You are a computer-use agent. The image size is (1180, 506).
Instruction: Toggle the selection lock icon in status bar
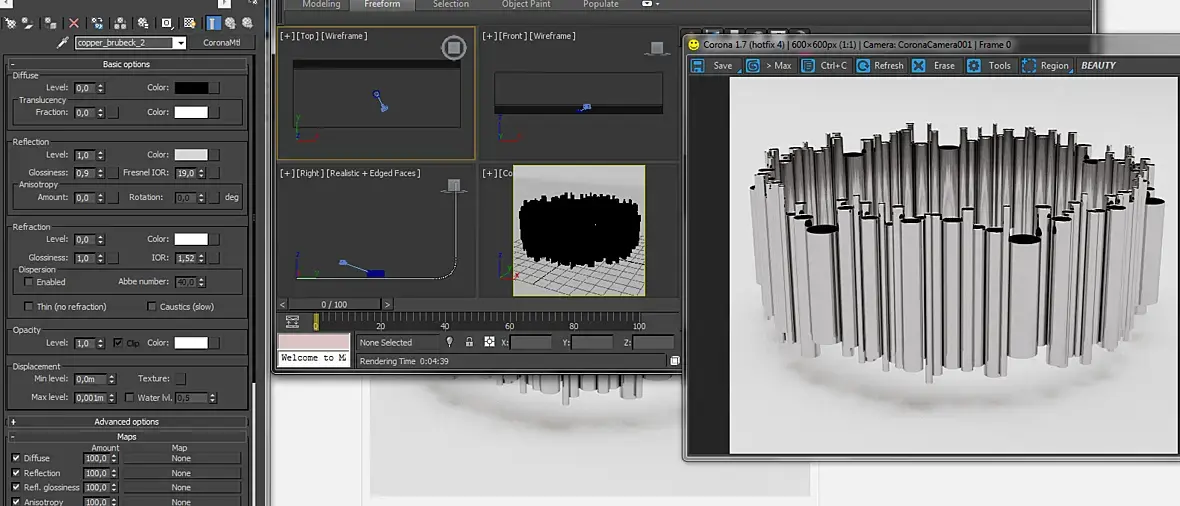(x=469, y=342)
